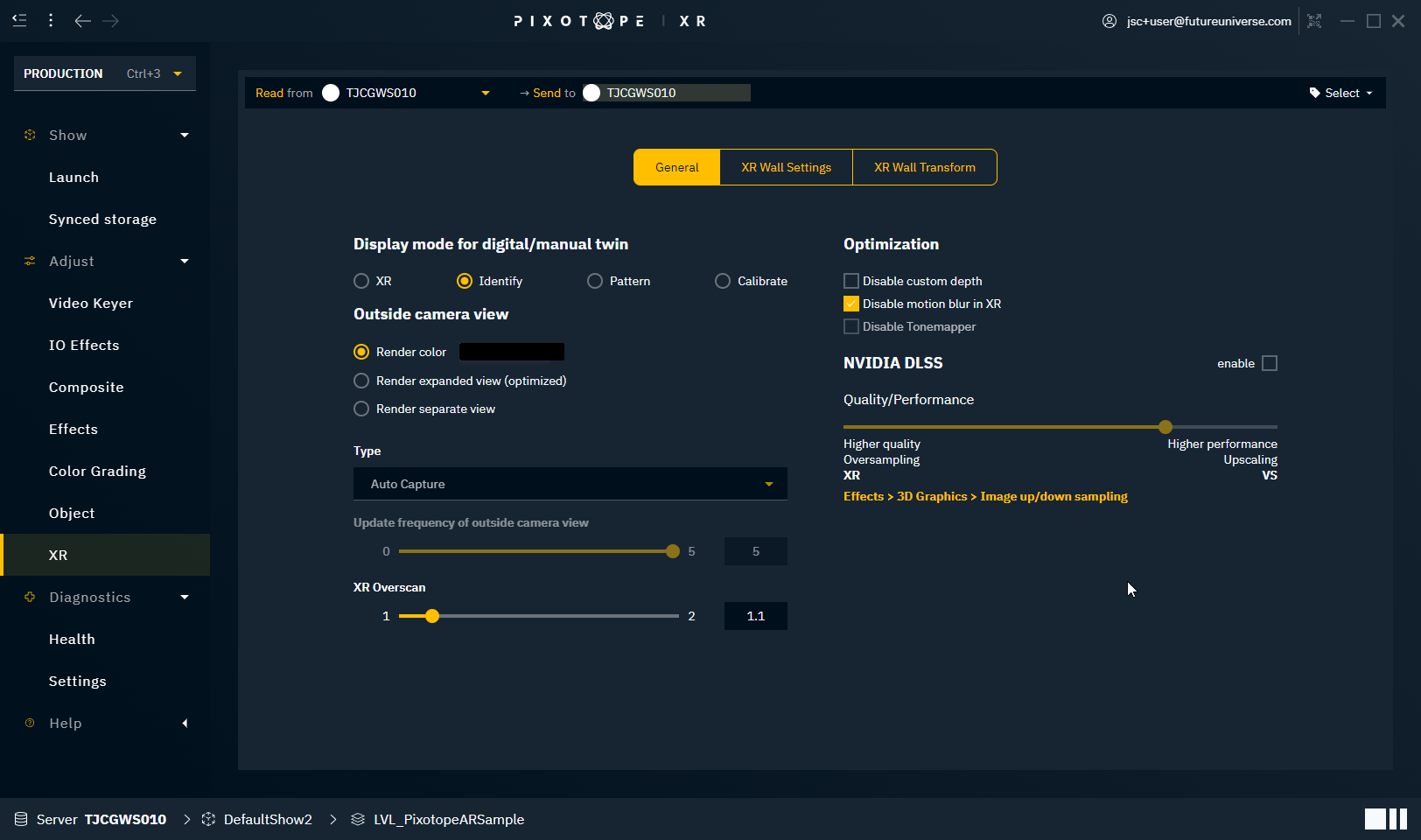Collapse the Show section arrow
1421x840 pixels.
185,135
